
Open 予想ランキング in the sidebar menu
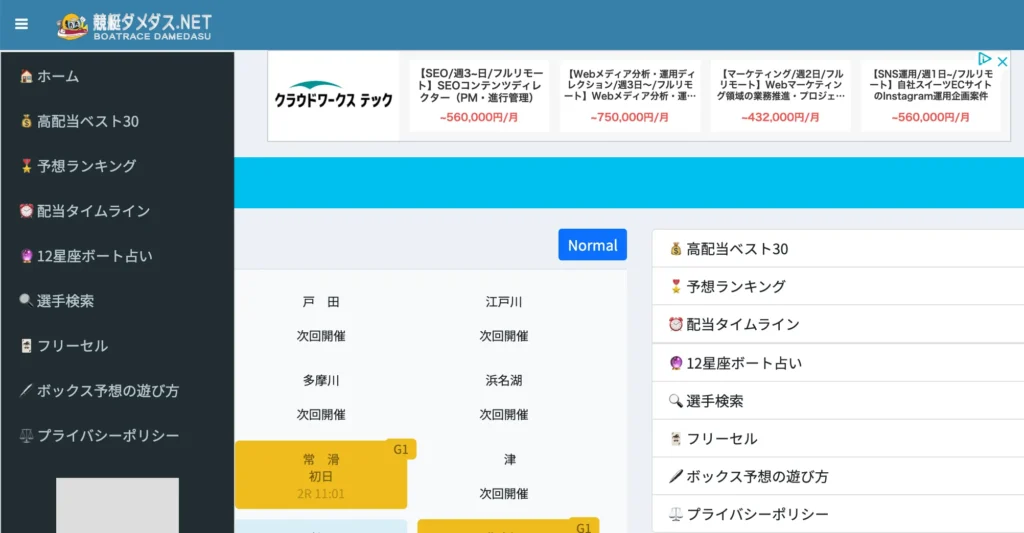coord(118,166)
